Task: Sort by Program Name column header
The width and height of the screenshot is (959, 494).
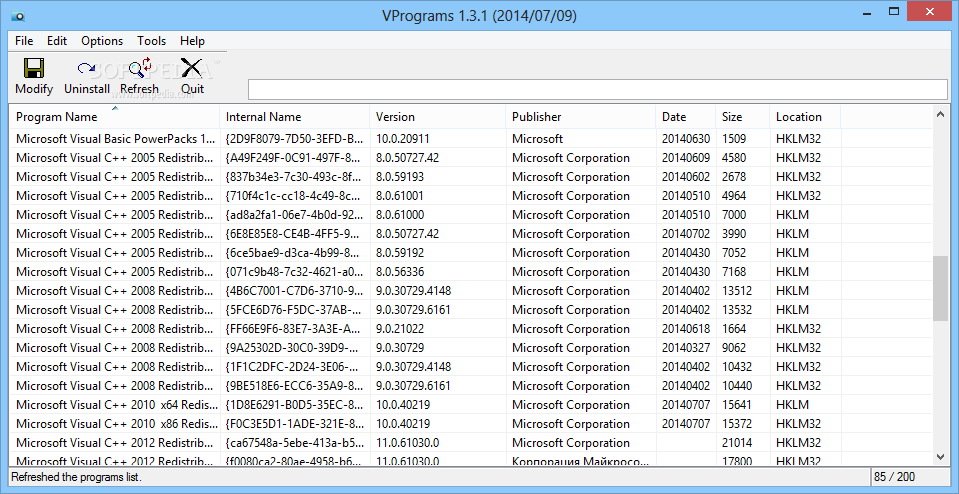Action: pyautogui.click(x=114, y=117)
